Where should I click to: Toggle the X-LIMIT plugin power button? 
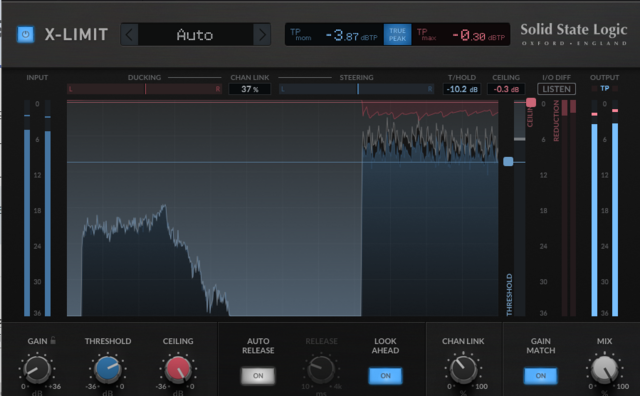(25, 35)
